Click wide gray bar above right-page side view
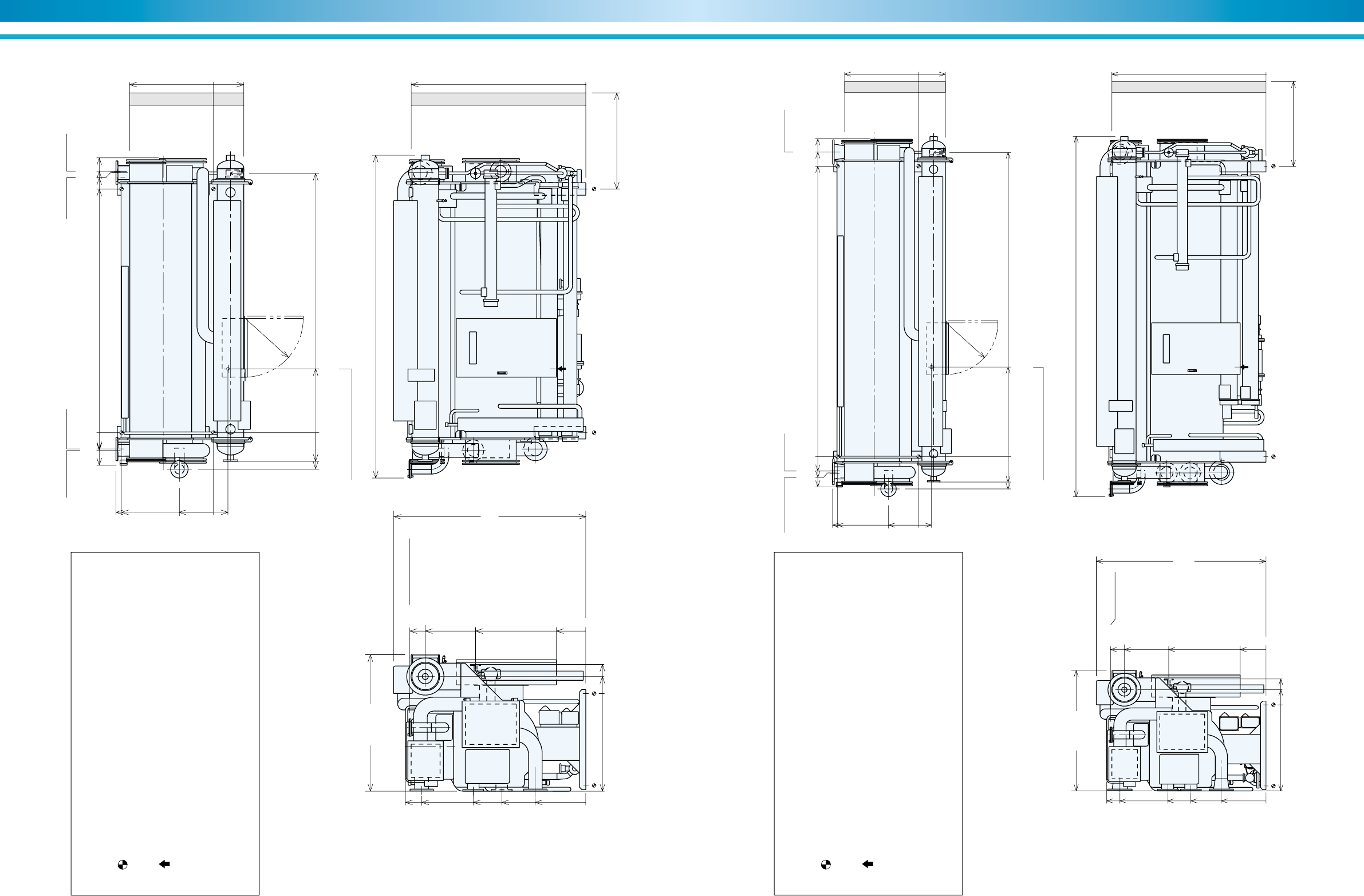The image size is (1364, 896). click(x=1188, y=87)
